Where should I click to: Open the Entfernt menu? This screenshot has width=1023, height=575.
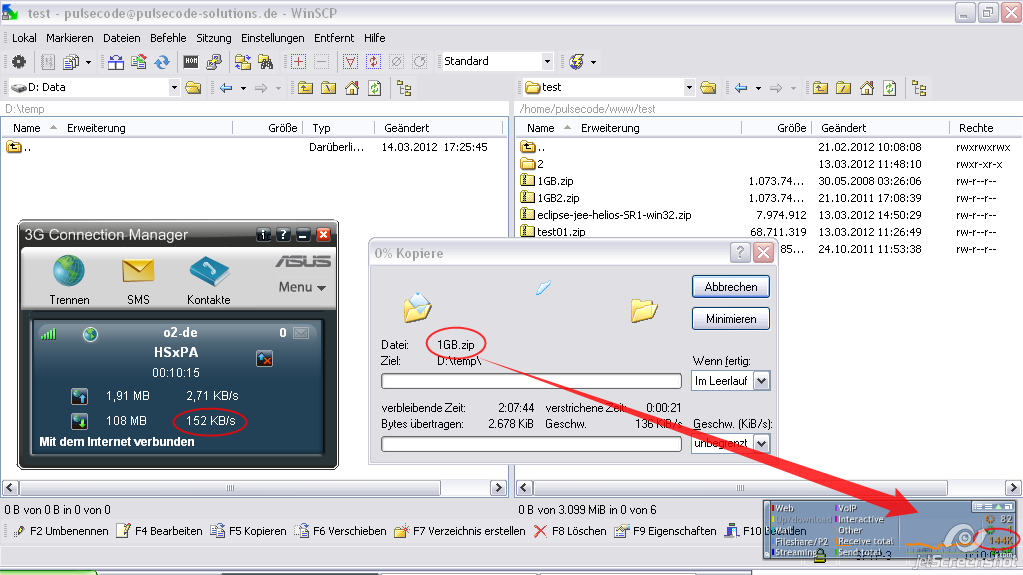tap(333, 38)
